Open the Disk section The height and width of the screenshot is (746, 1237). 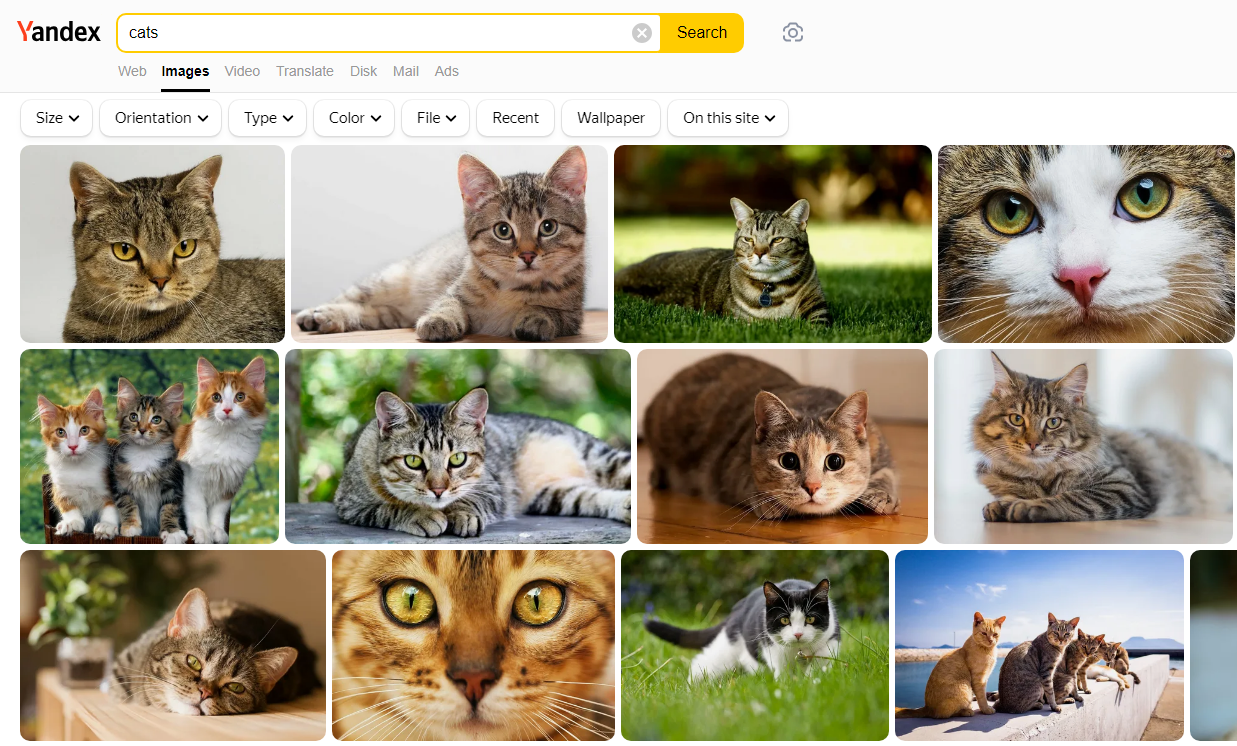click(x=363, y=71)
